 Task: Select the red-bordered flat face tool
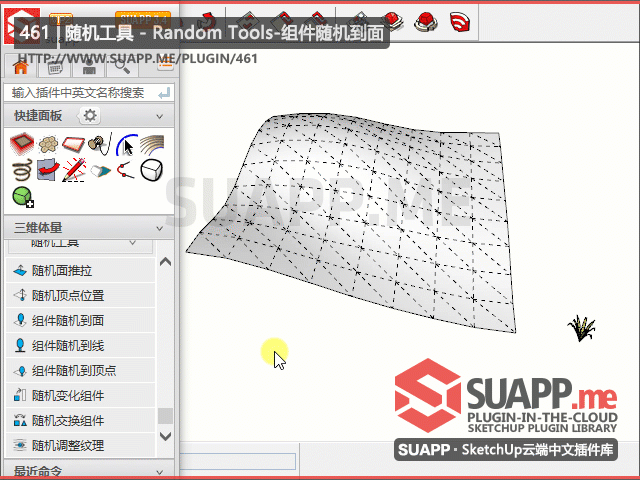73,144
